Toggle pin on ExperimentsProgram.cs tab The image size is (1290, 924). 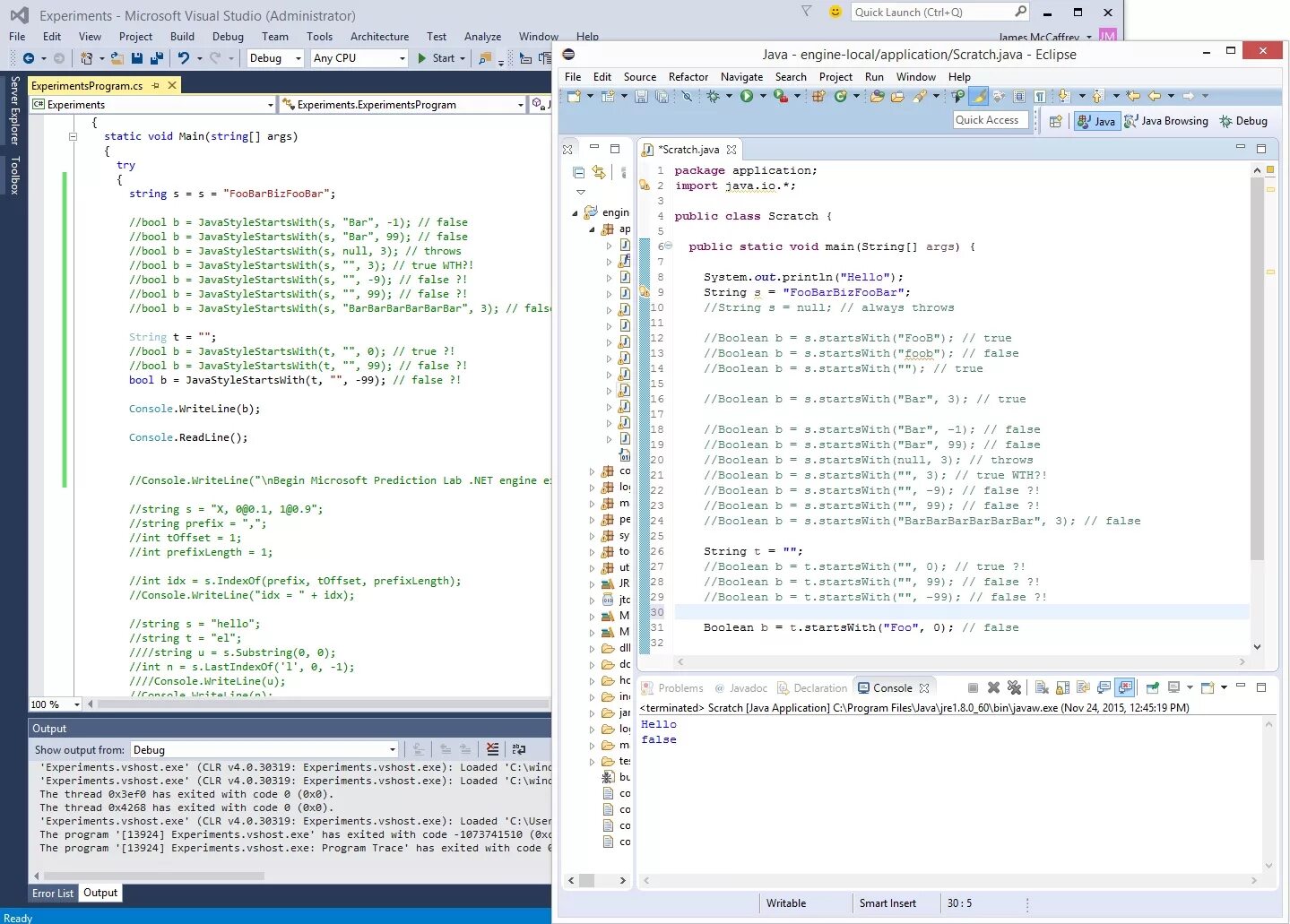pos(155,86)
